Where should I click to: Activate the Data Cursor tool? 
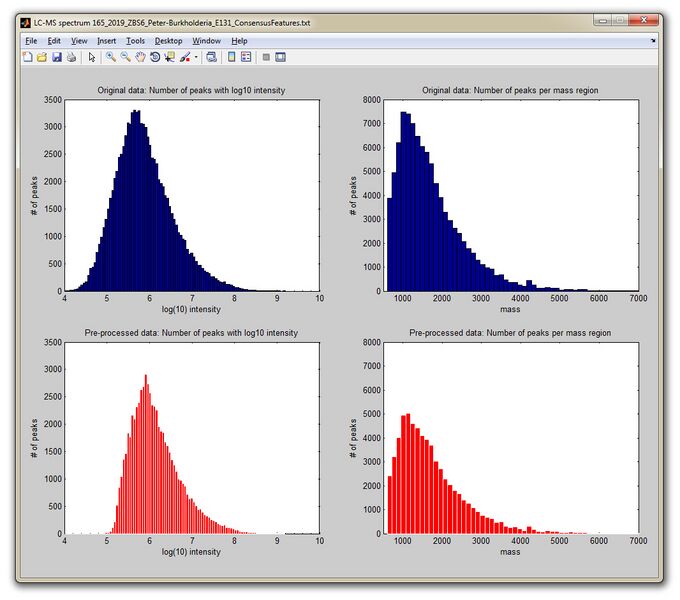pos(170,57)
